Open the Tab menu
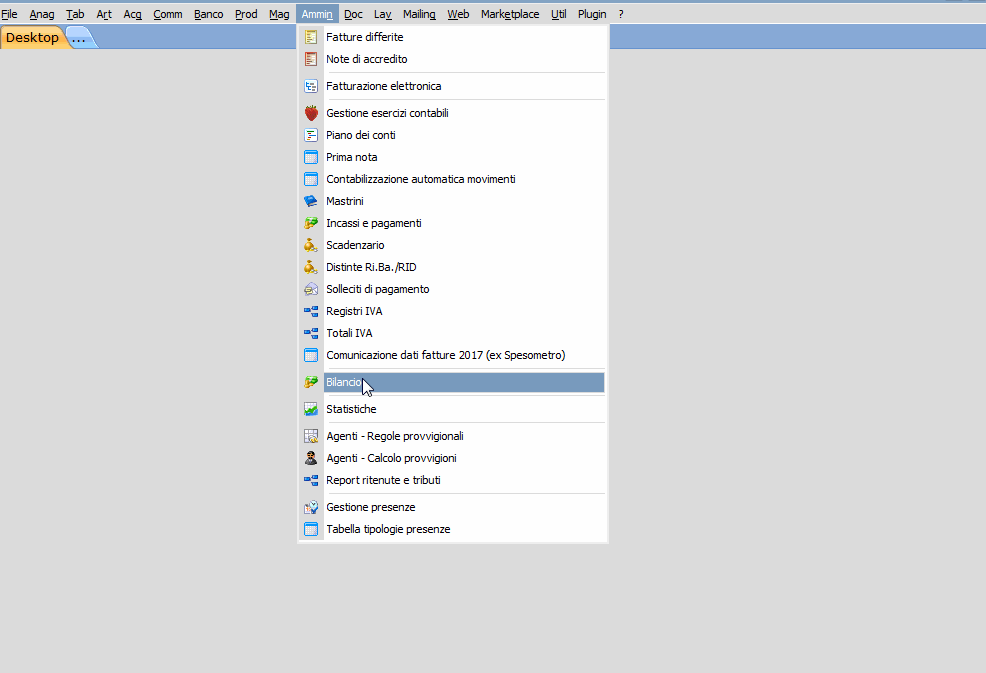The image size is (986, 673). (75, 14)
